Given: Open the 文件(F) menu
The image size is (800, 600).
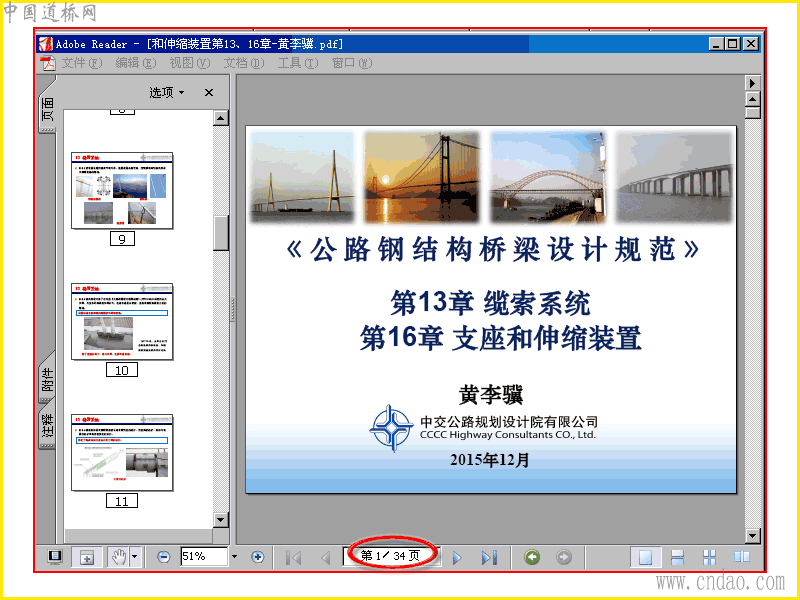Looking at the screenshot, I should [x=82, y=63].
